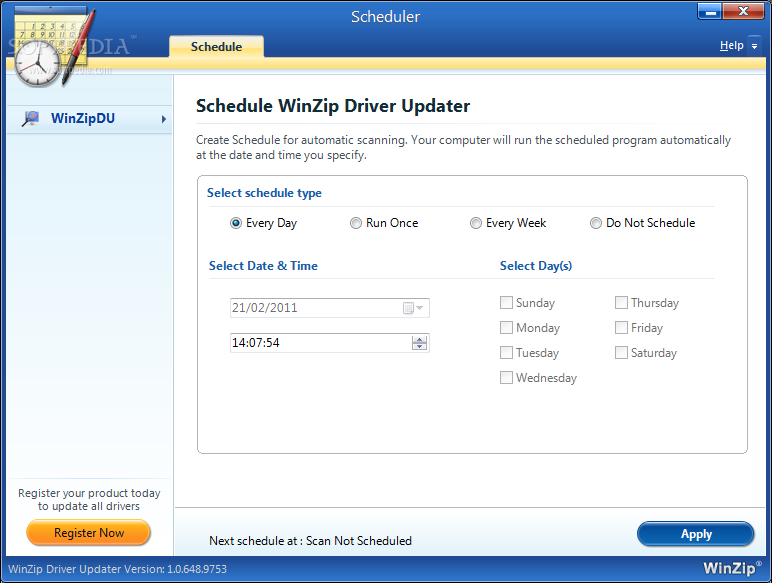The height and width of the screenshot is (583, 772).
Task: Click the "Select schedule type" label
Action: pyautogui.click(x=264, y=193)
